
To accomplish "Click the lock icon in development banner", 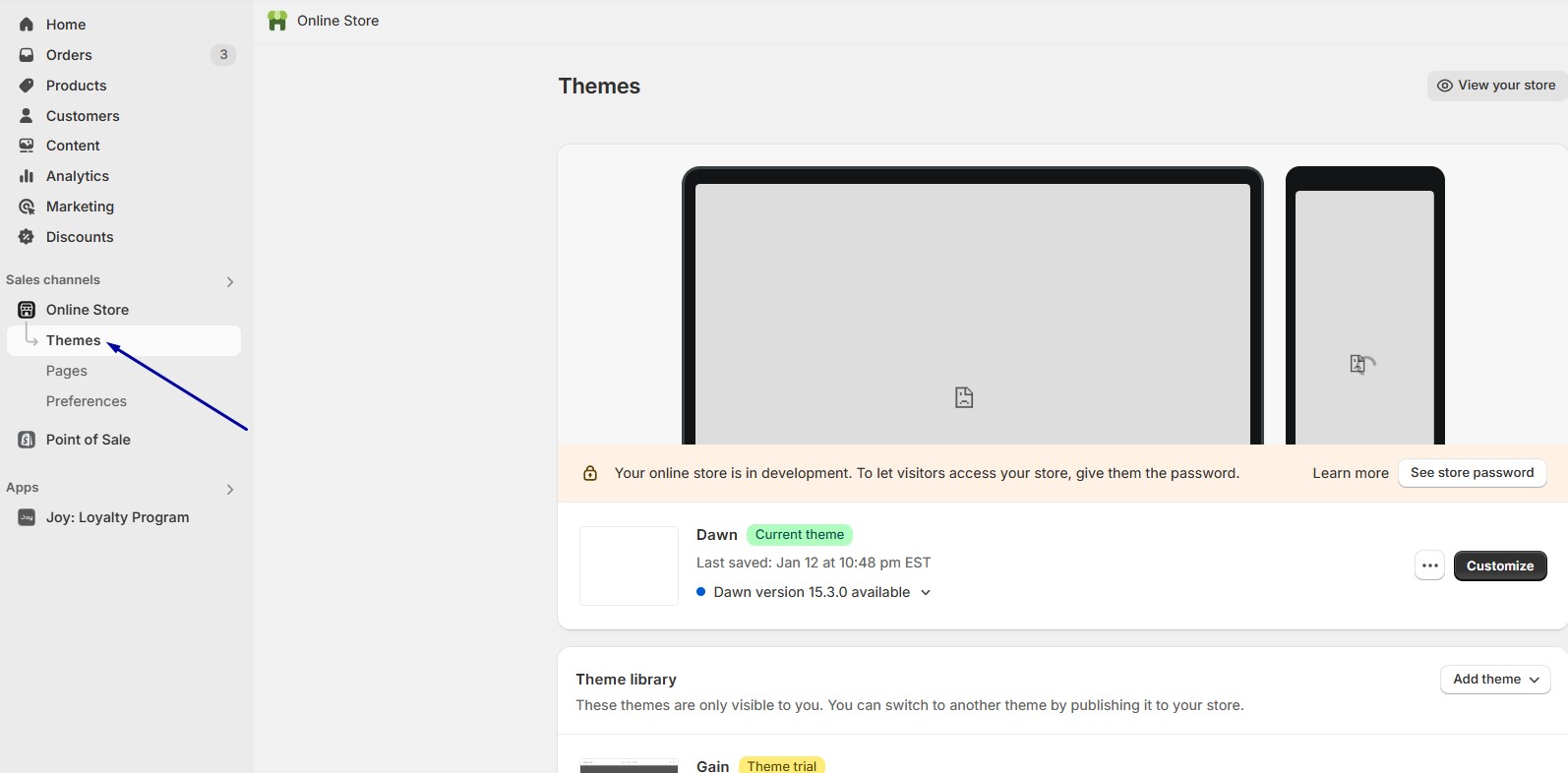I will 590,473.
